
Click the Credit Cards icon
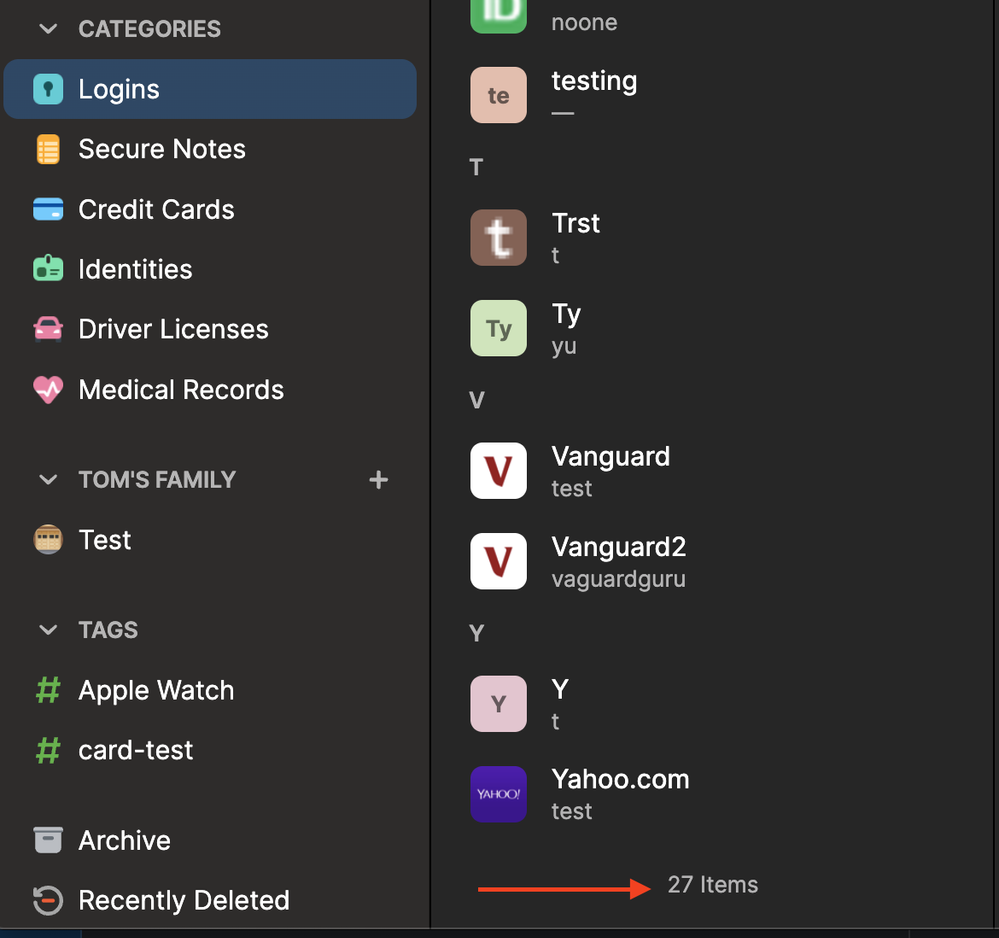pos(48,209)
